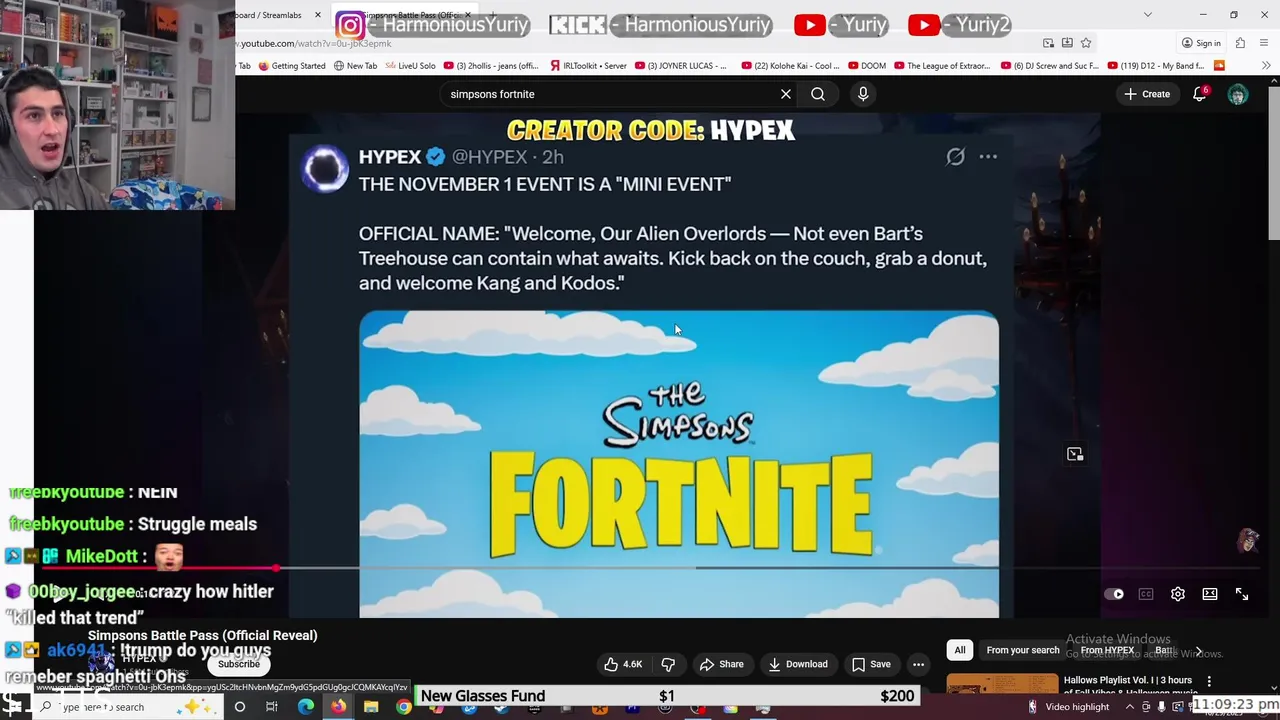Open the browser application menu
This screenshot has height=720, width=1280.
(x=1265, y=43)
